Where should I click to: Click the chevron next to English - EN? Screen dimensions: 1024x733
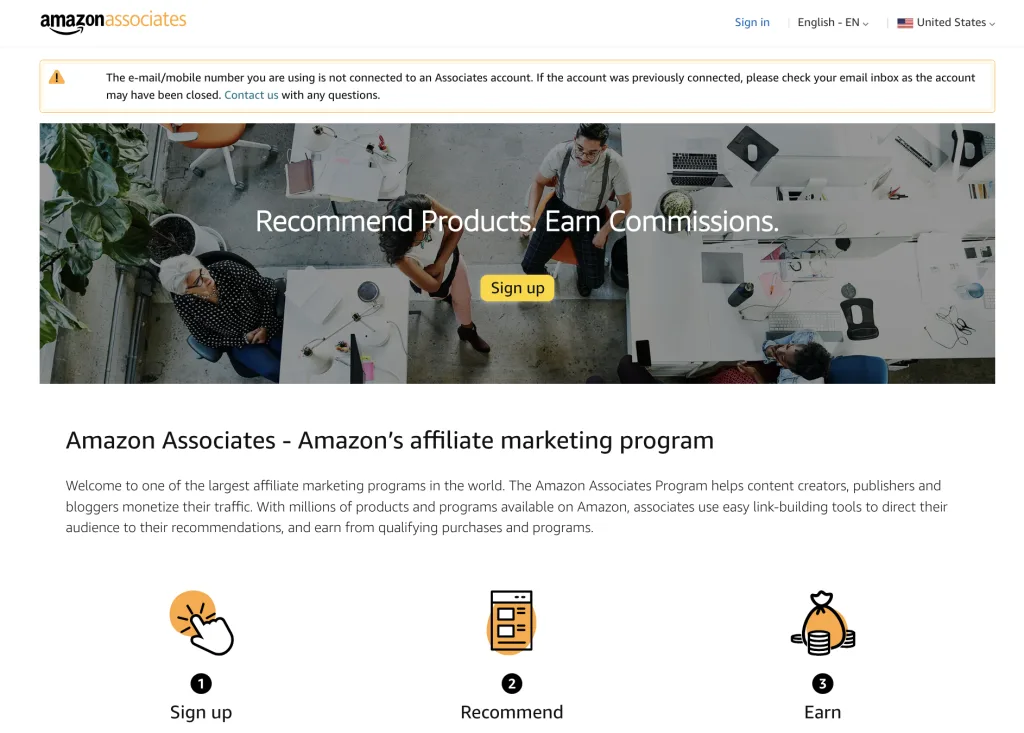coord(865,24)
